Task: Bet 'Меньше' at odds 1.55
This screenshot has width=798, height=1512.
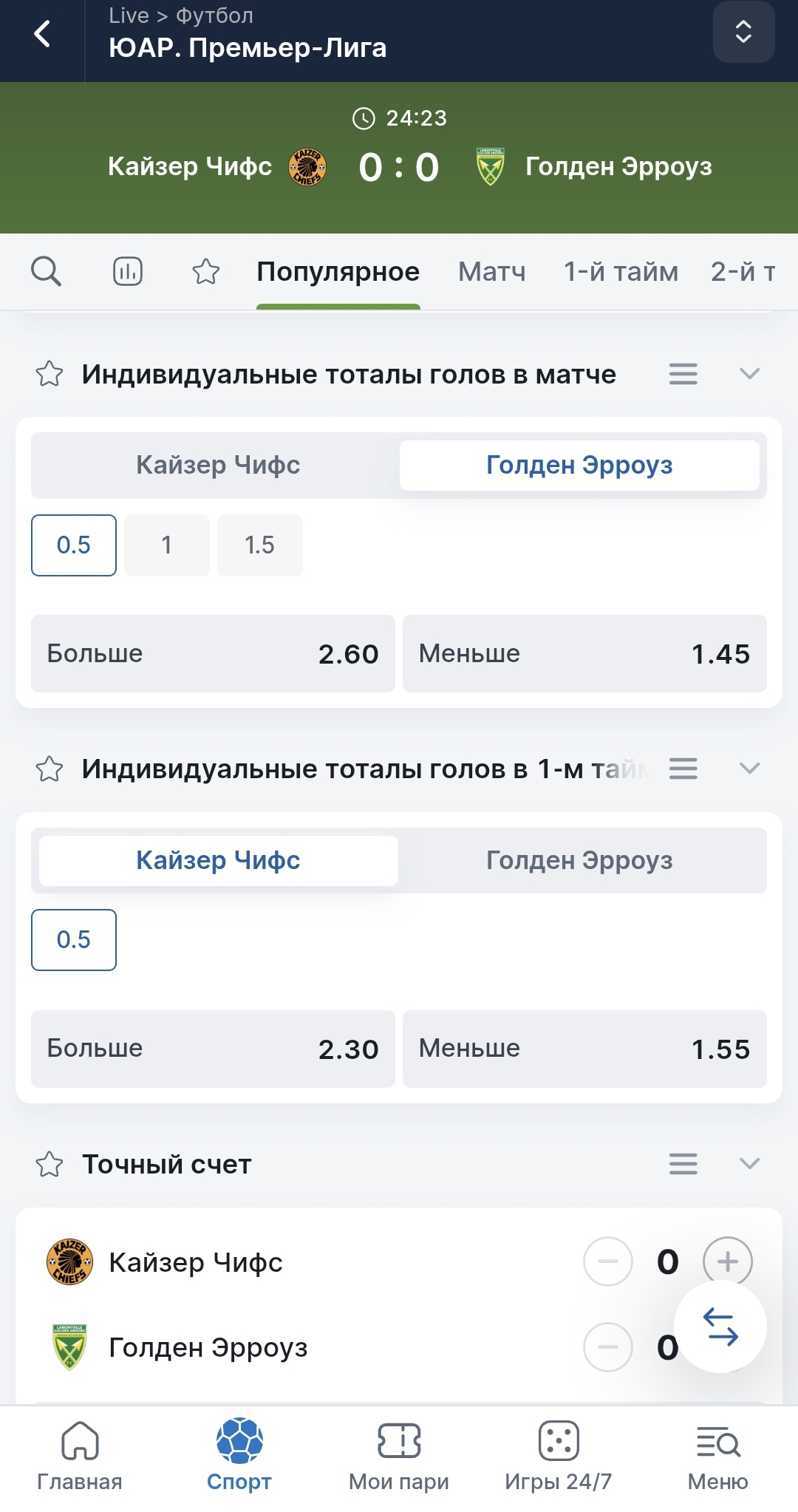Action: tap(584, 1049)
